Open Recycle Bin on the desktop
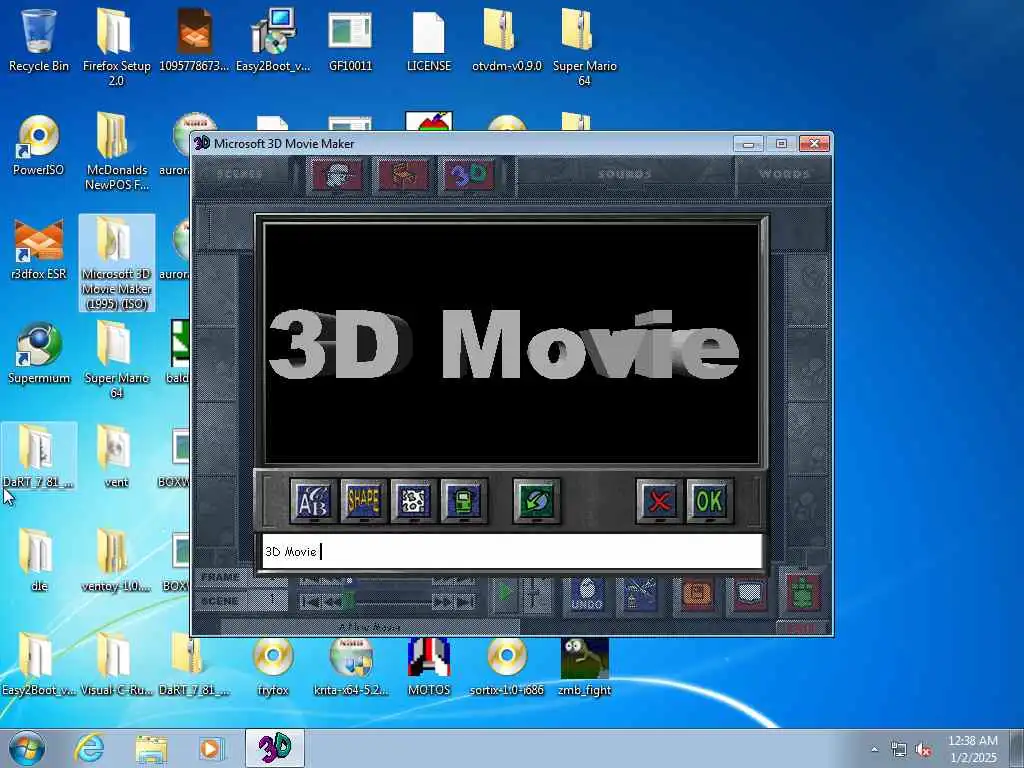 (39, 40)
